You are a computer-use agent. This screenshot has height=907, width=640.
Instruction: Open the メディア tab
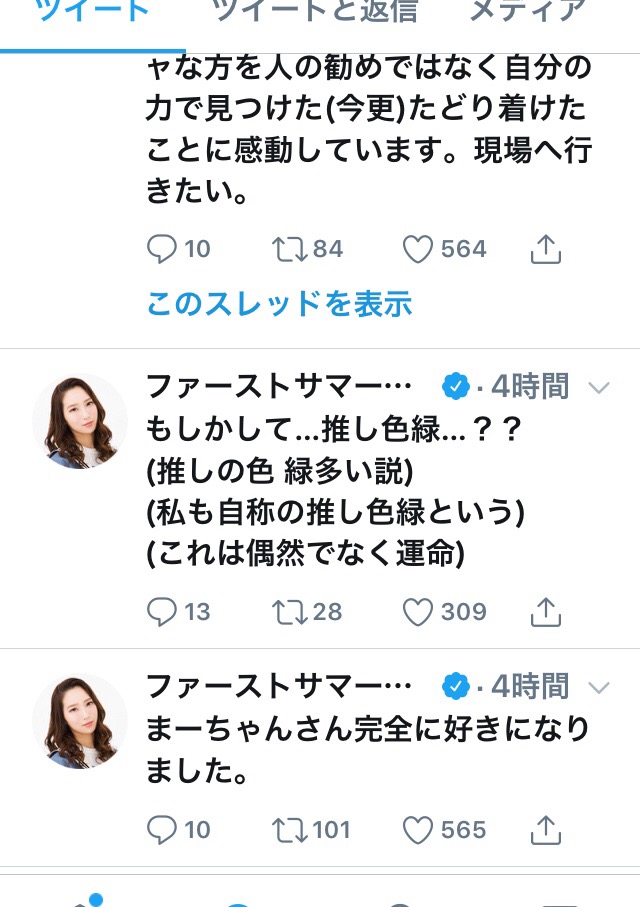click(x=527, y=12)
